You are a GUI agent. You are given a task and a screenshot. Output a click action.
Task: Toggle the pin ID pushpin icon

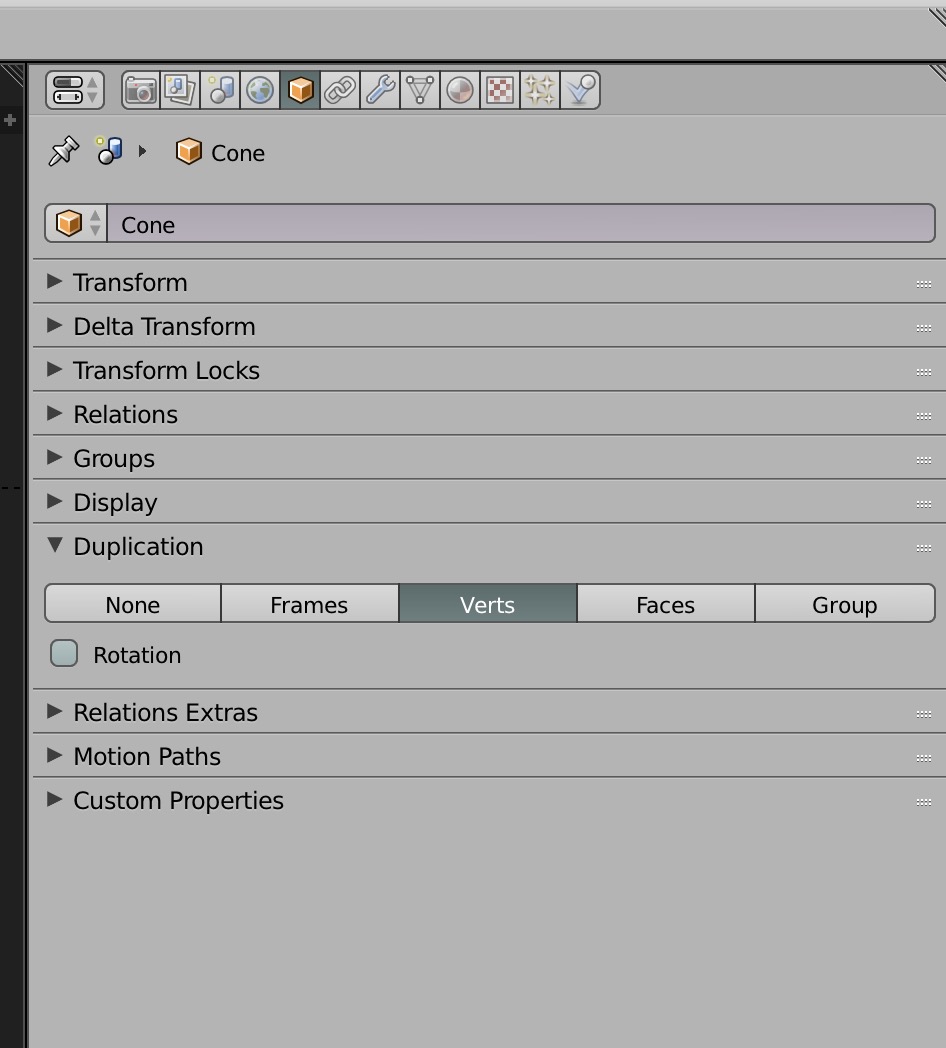pos(64,151)
